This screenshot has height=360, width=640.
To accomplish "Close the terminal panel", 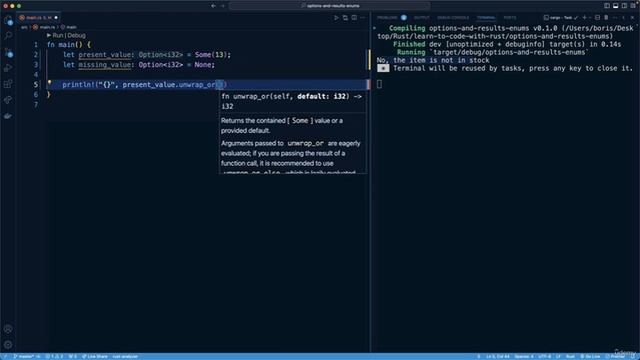I will [x=633, y=18].
